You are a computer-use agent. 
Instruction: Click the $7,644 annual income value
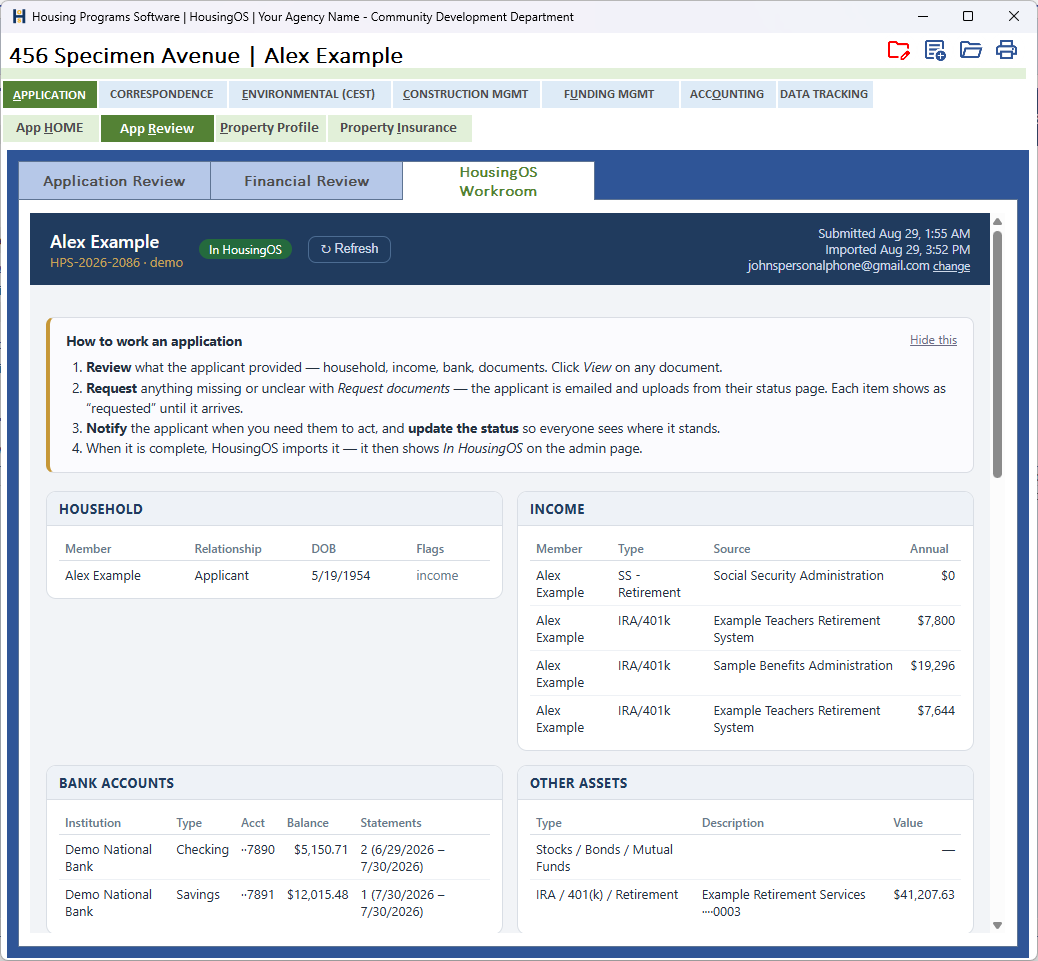pos(936,711)
